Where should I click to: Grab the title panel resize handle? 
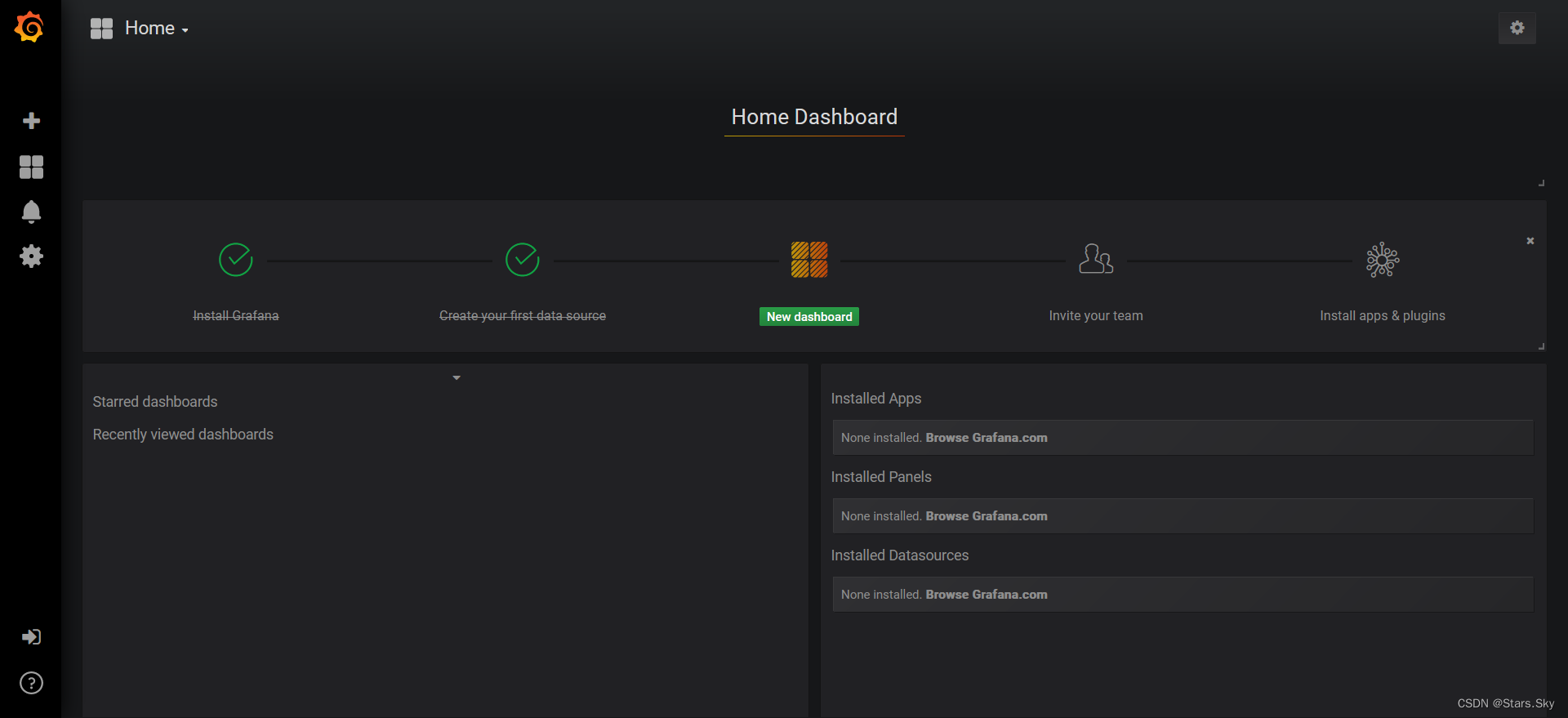pos(1541,183)
